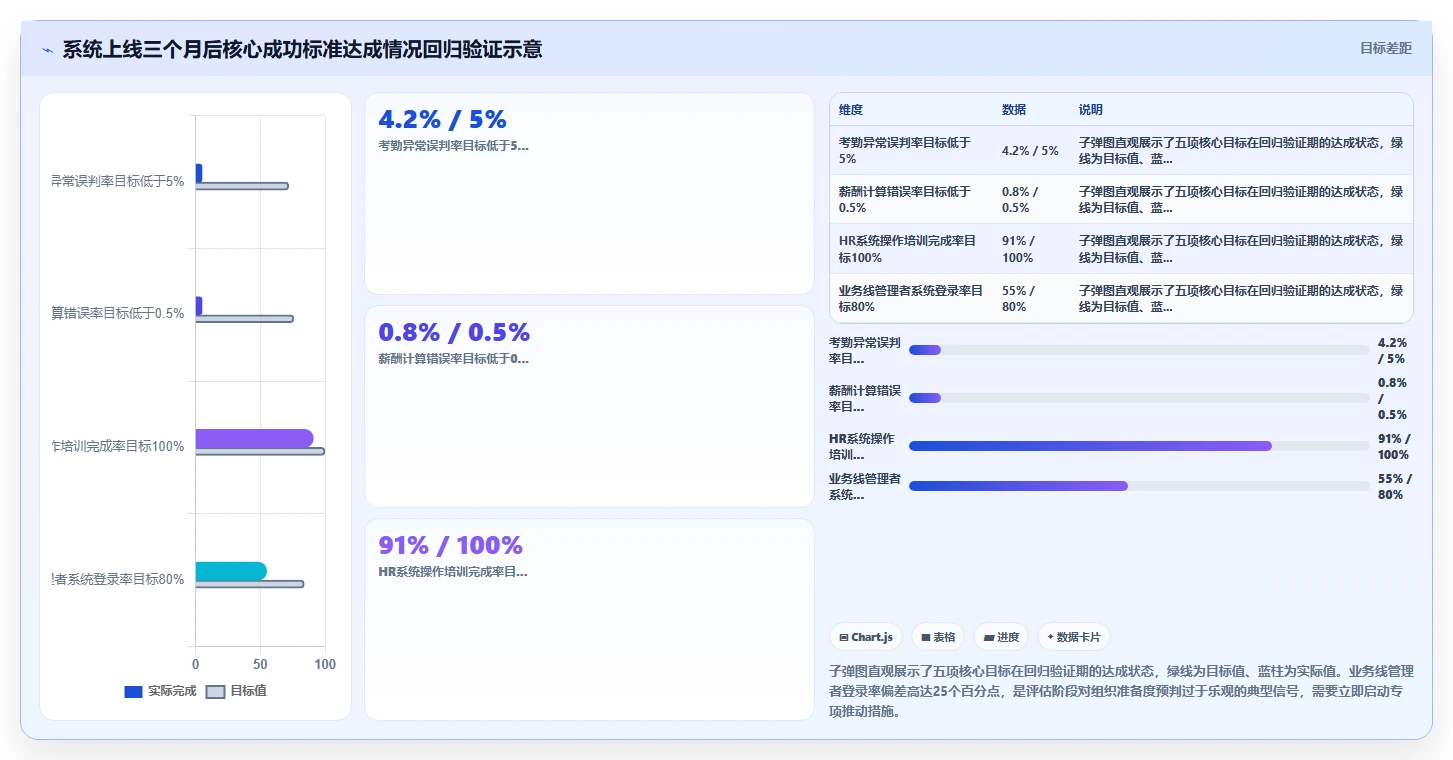Click the cyan 系统登录率 actual bar

pyautogui.click(x=231, y=571)
